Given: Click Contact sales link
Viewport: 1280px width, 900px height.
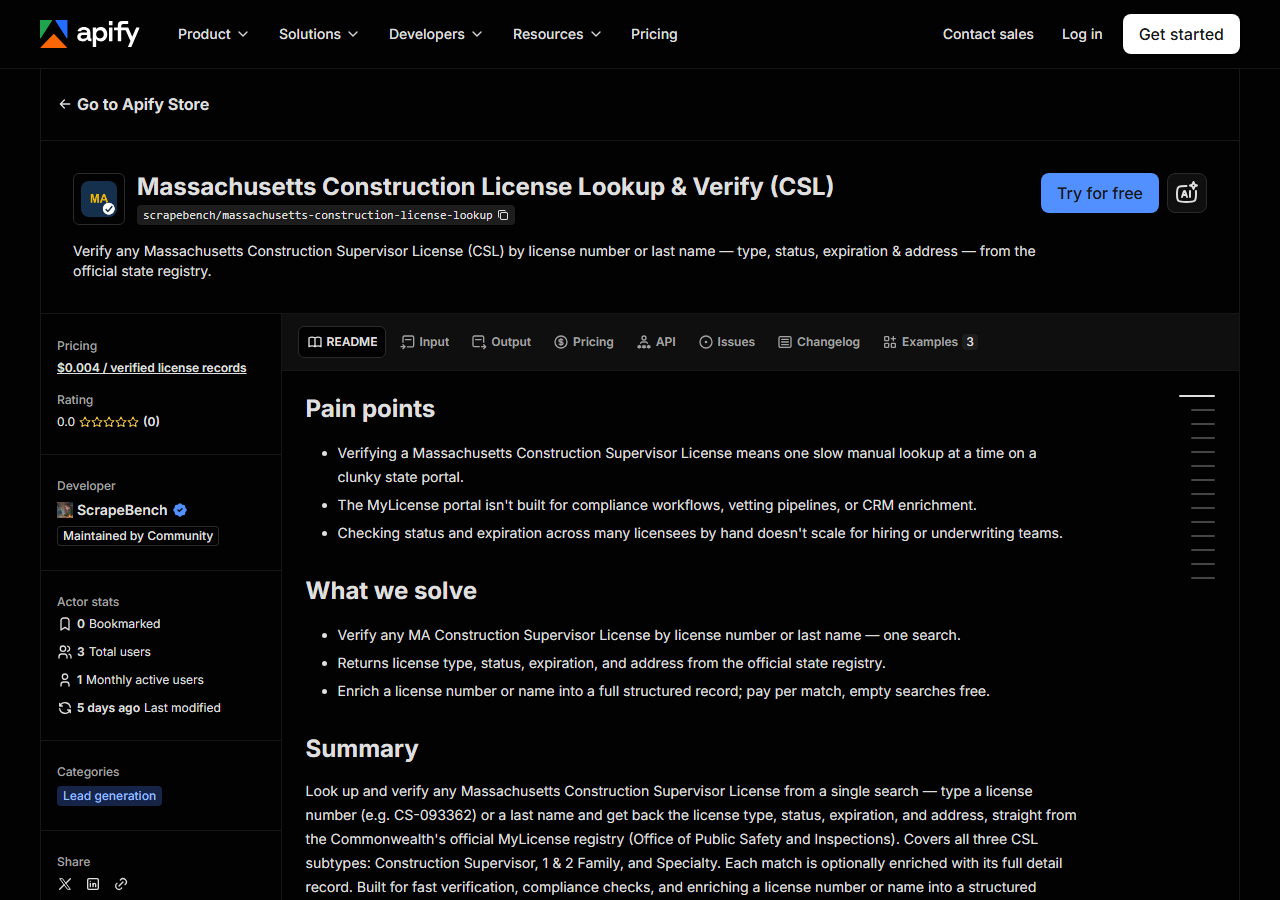Looking at the screenshot, I should 988,34.
